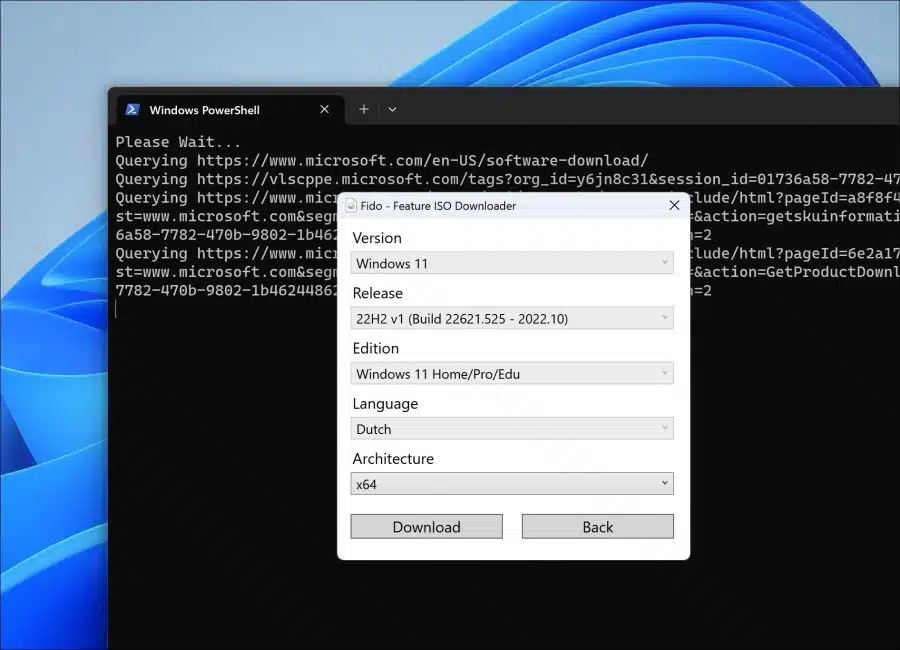Open the Language dropdown showing Dutch
The height and width of the screenshot is (650, 900).
click(x=512, y=428)
